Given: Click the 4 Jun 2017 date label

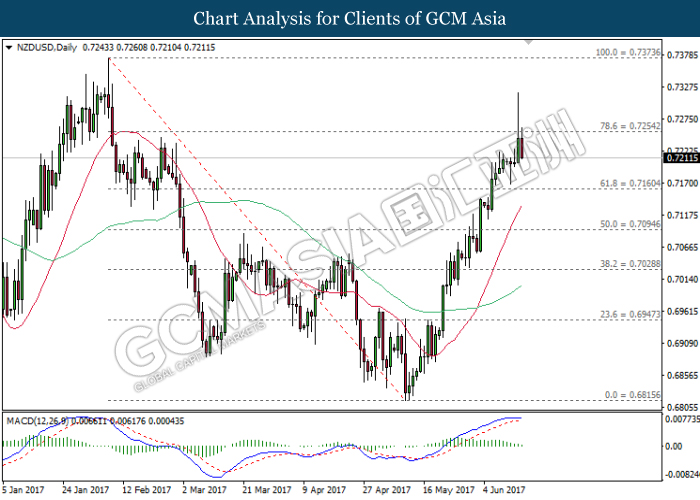Looking at the screenshot, I should (x=504, y=490).
